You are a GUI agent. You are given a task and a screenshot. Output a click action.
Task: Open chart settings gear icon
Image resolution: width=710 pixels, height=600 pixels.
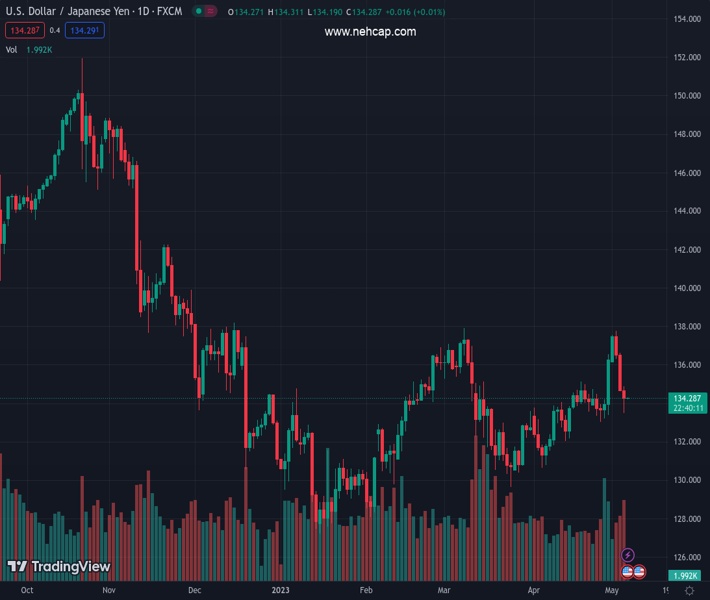click(689, 591)
